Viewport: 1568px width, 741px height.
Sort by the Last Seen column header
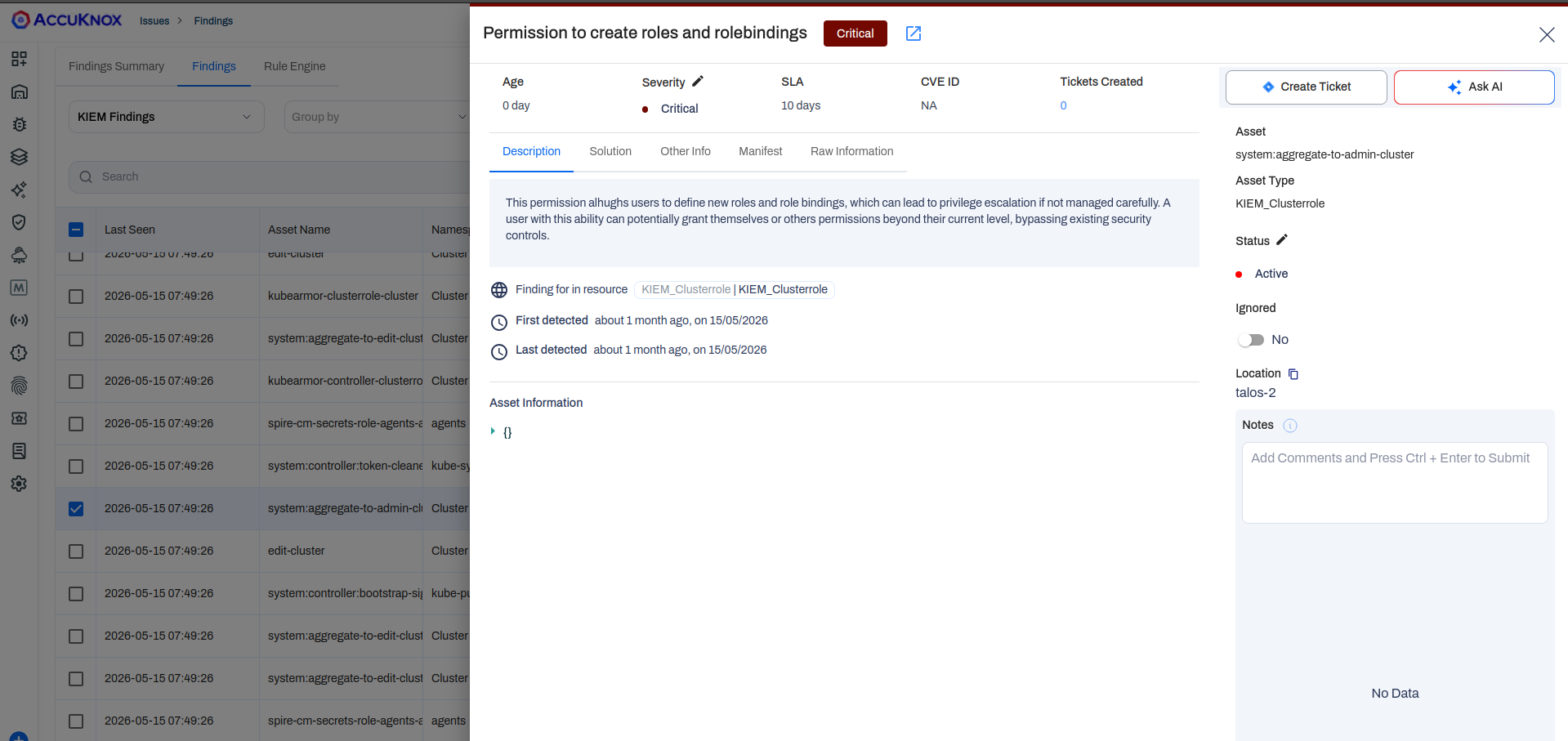coord(129,230)
